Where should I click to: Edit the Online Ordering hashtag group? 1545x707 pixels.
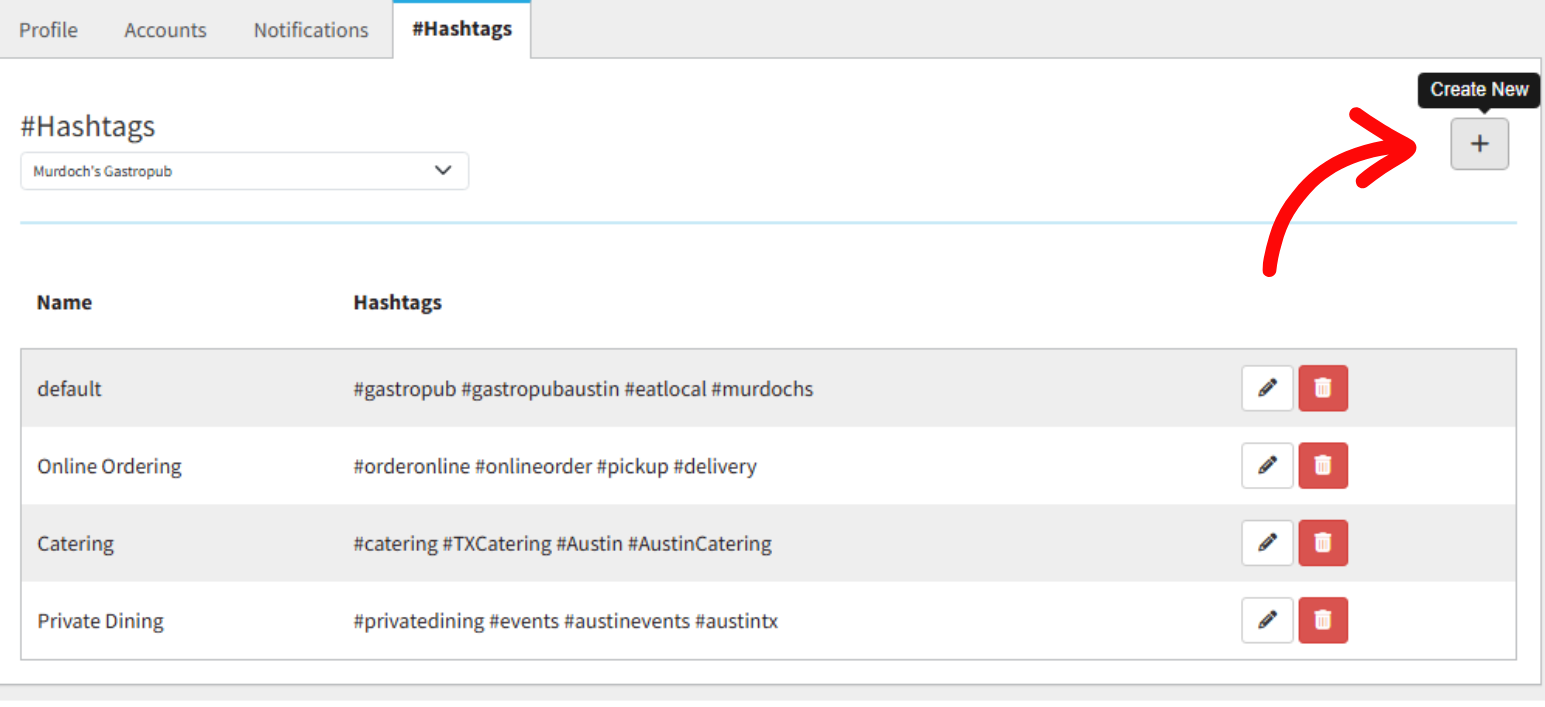[1267, 466]
